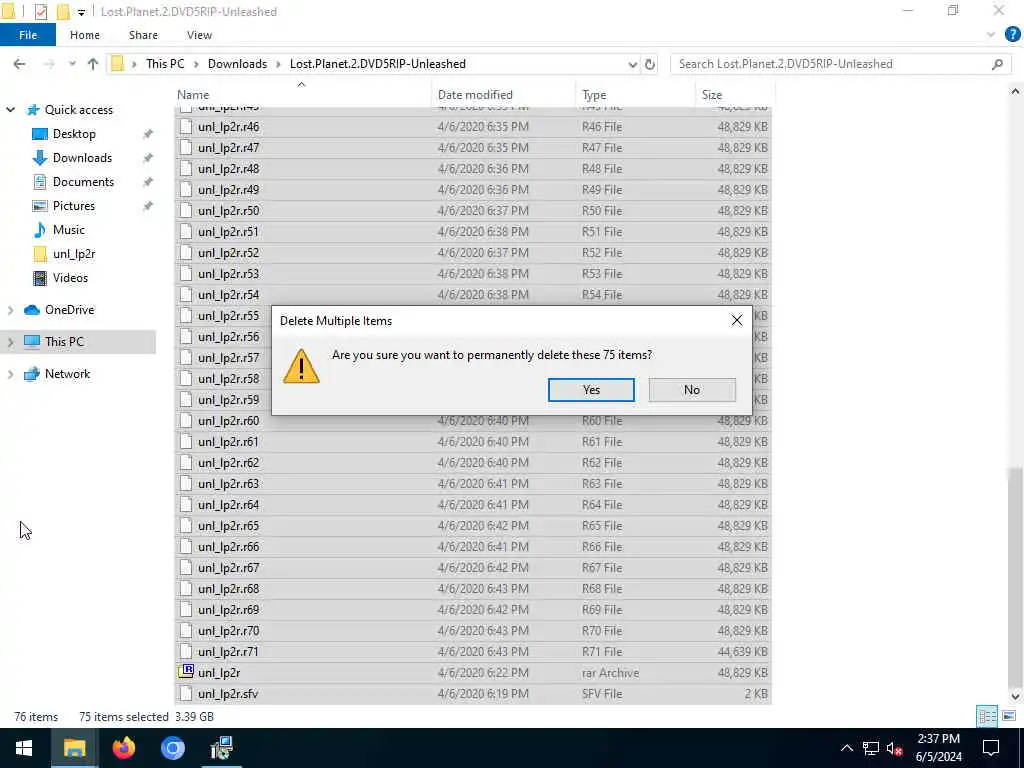Click the Properties checkmark icon in title bar
Image resolution: width=1024 pixels, height=768 pixels.
(x=40, y=12)
